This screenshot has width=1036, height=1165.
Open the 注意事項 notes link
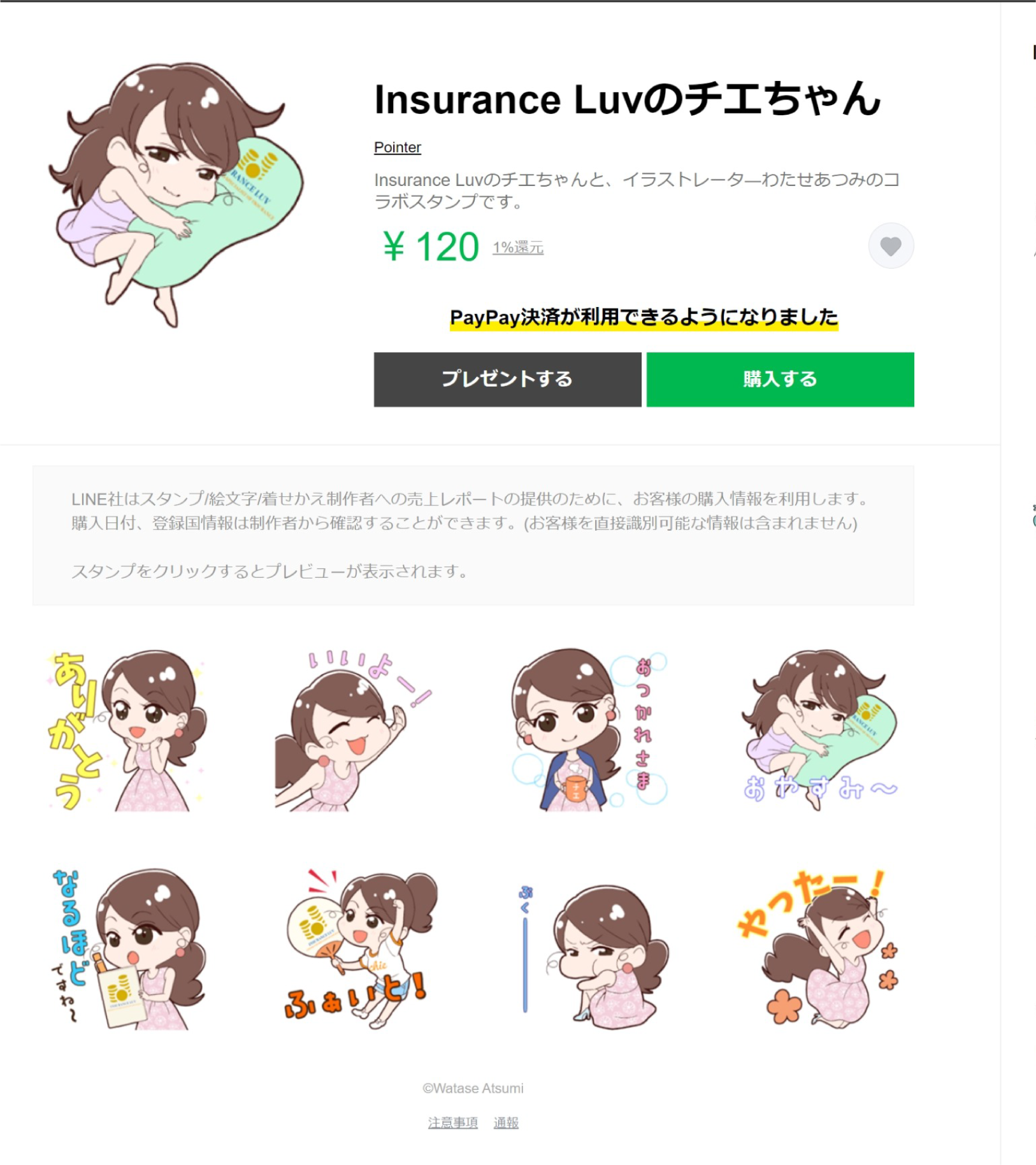(452, 1123)
